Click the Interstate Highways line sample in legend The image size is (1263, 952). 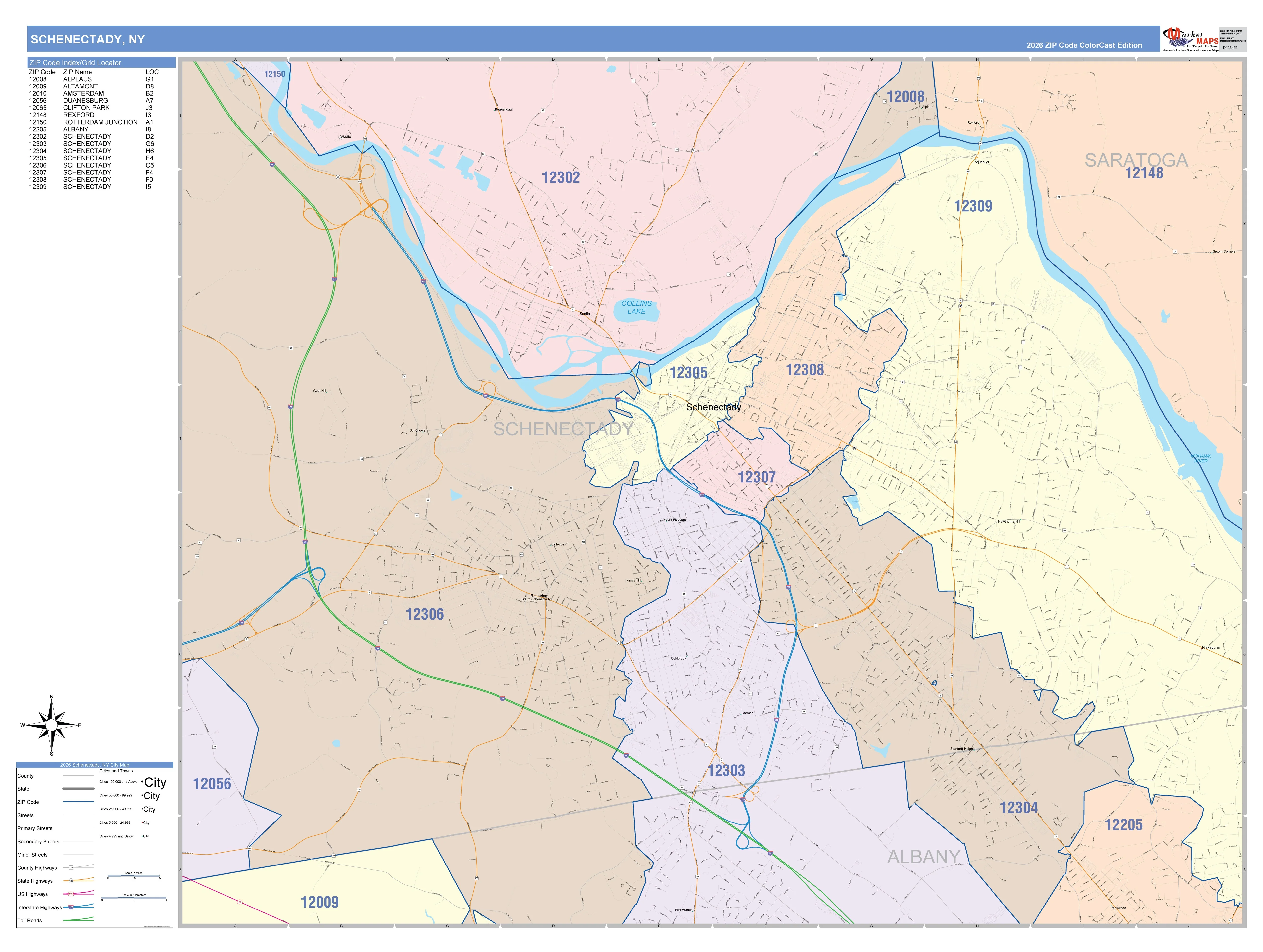point(78,907)
